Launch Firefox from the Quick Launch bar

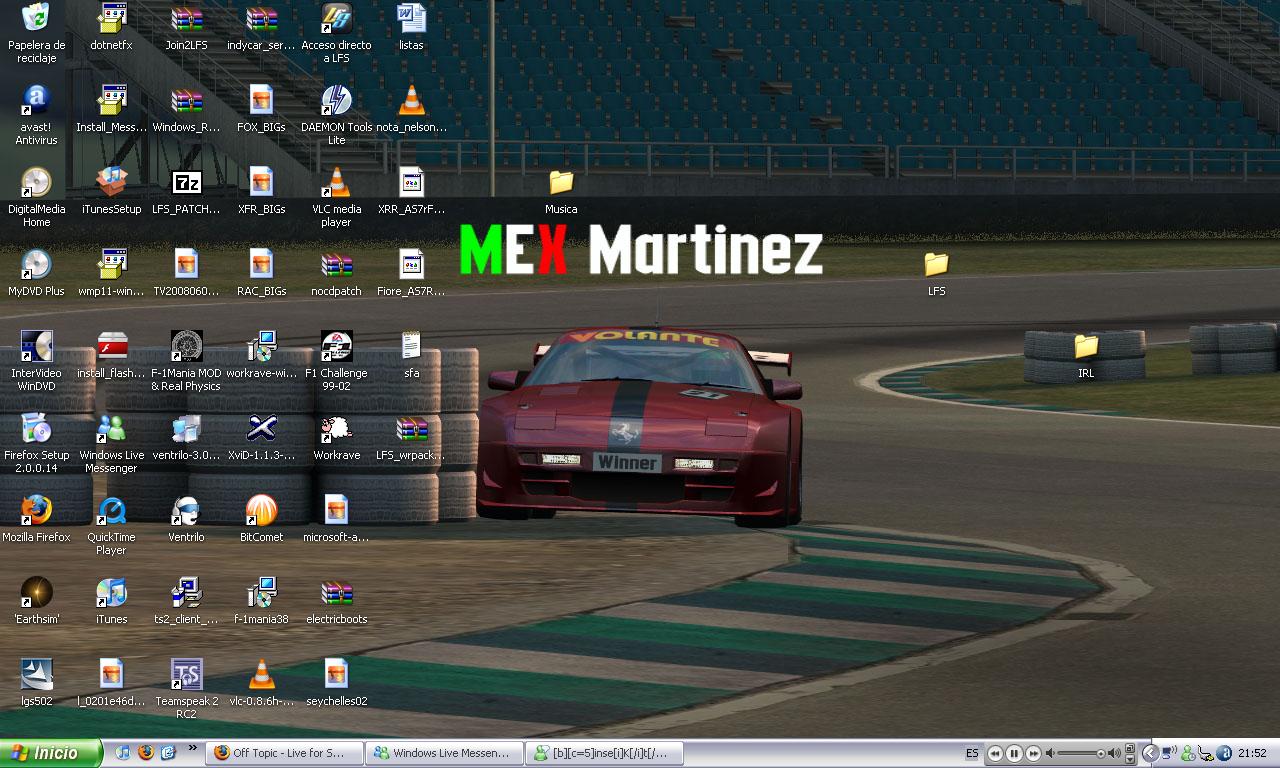[x=146, y=753]
